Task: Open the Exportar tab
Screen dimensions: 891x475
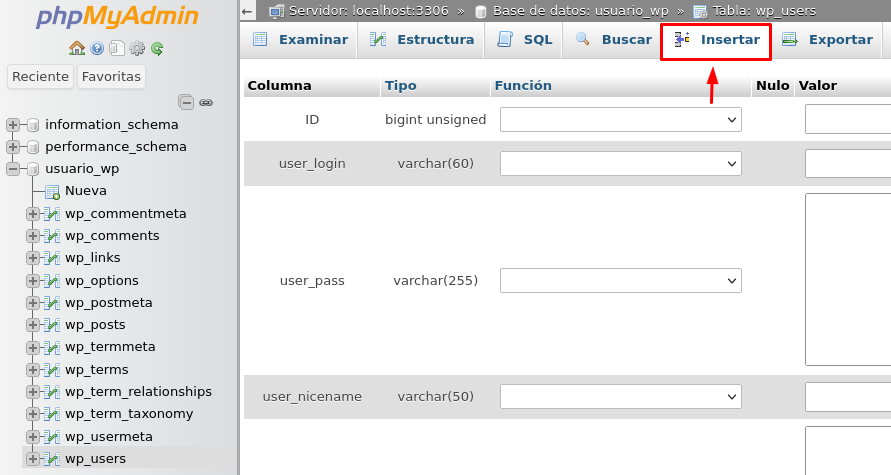Action: (827, 40)
